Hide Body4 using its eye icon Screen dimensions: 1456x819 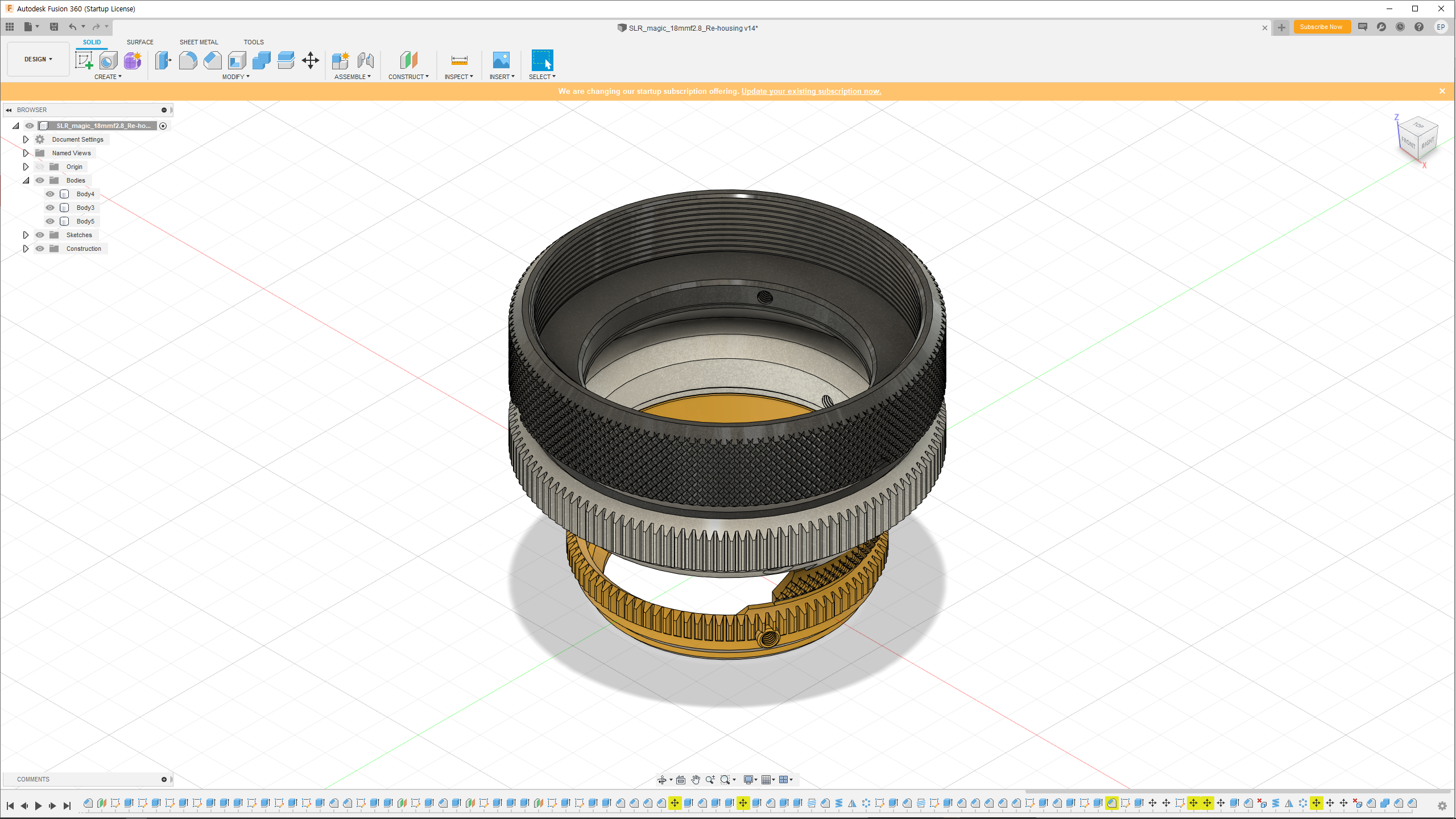click(50, 194)
